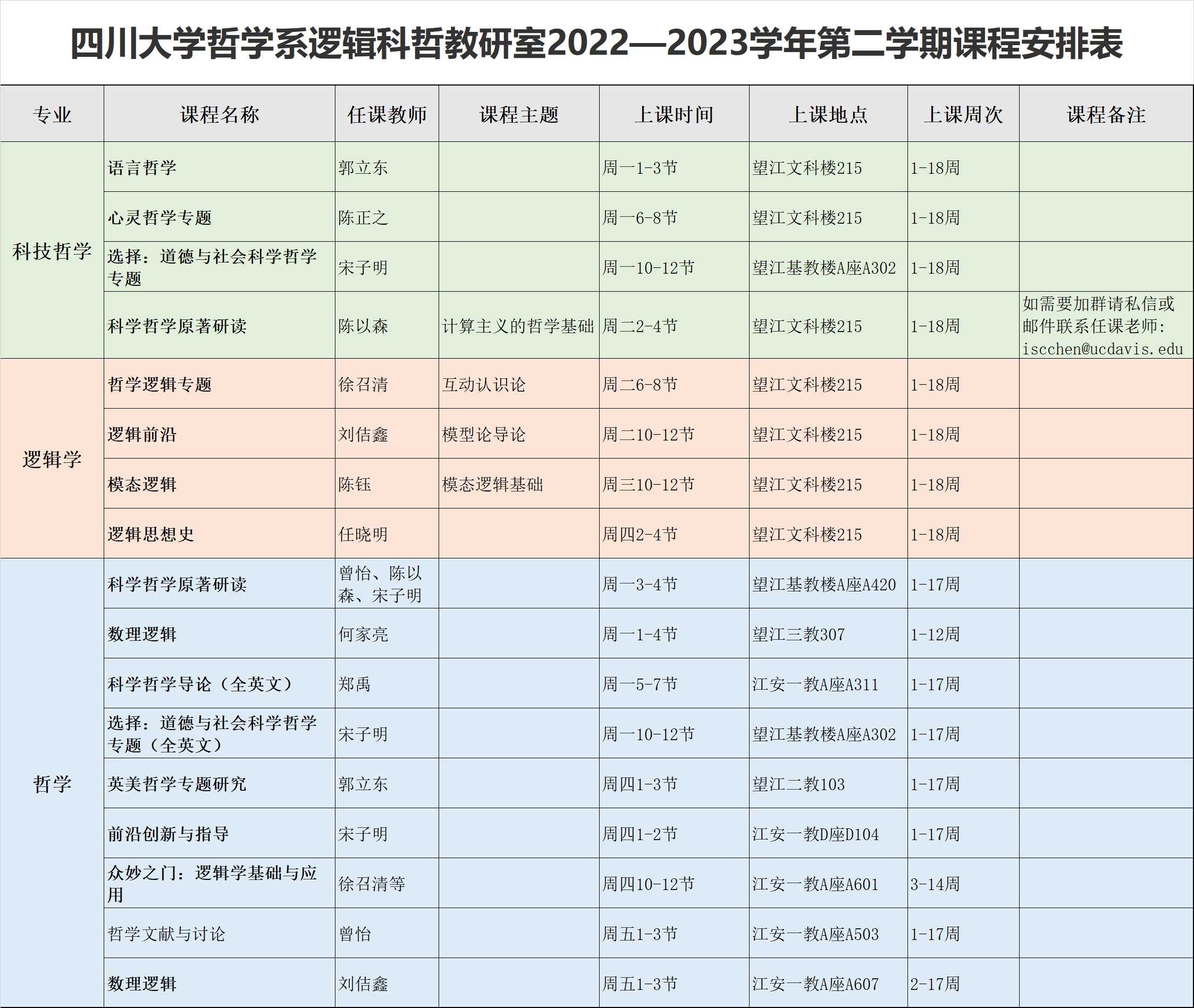Click the 3-14周 weeks cell
Screen dimensions: 1194x1008
[935, 884]
